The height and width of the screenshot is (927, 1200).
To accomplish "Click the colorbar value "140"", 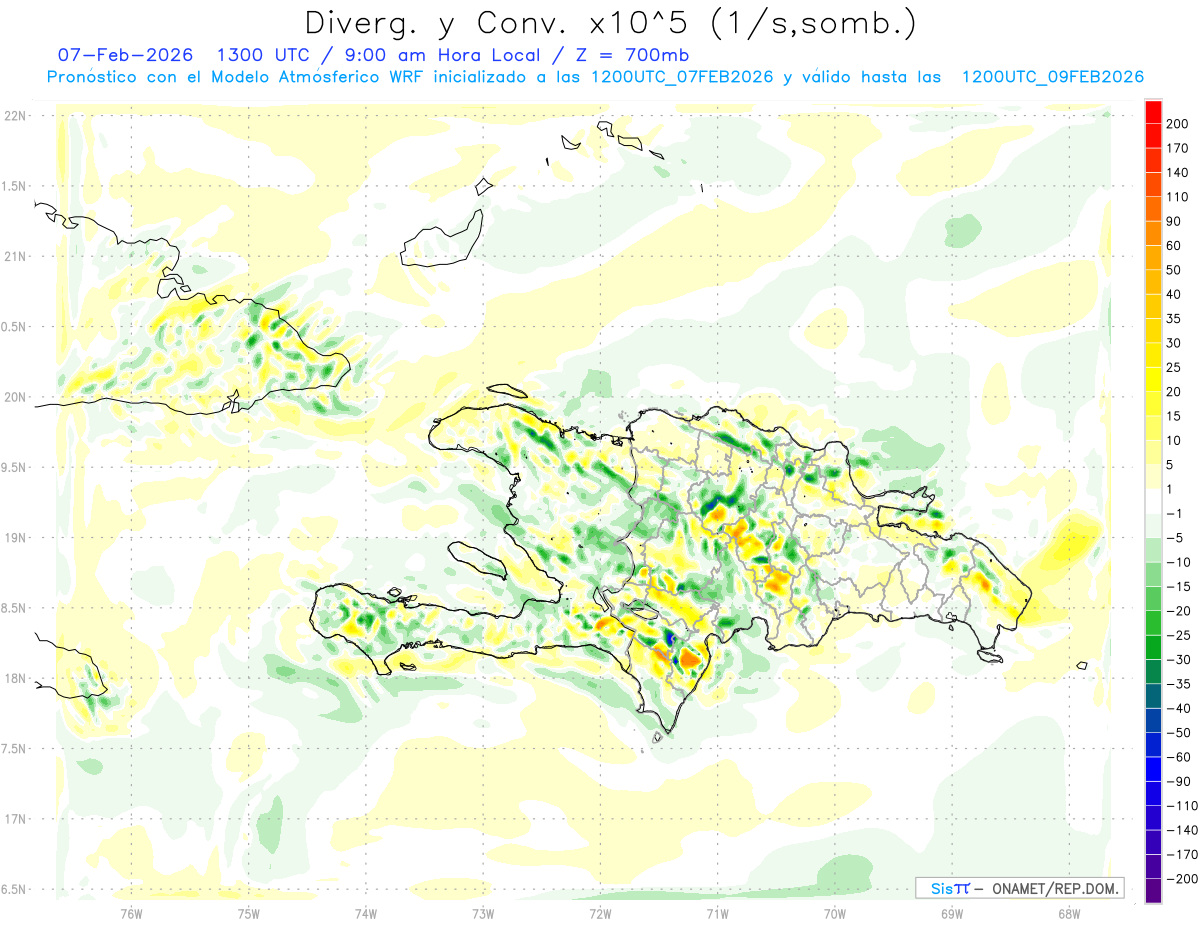I will click(x=1178, y=173).
